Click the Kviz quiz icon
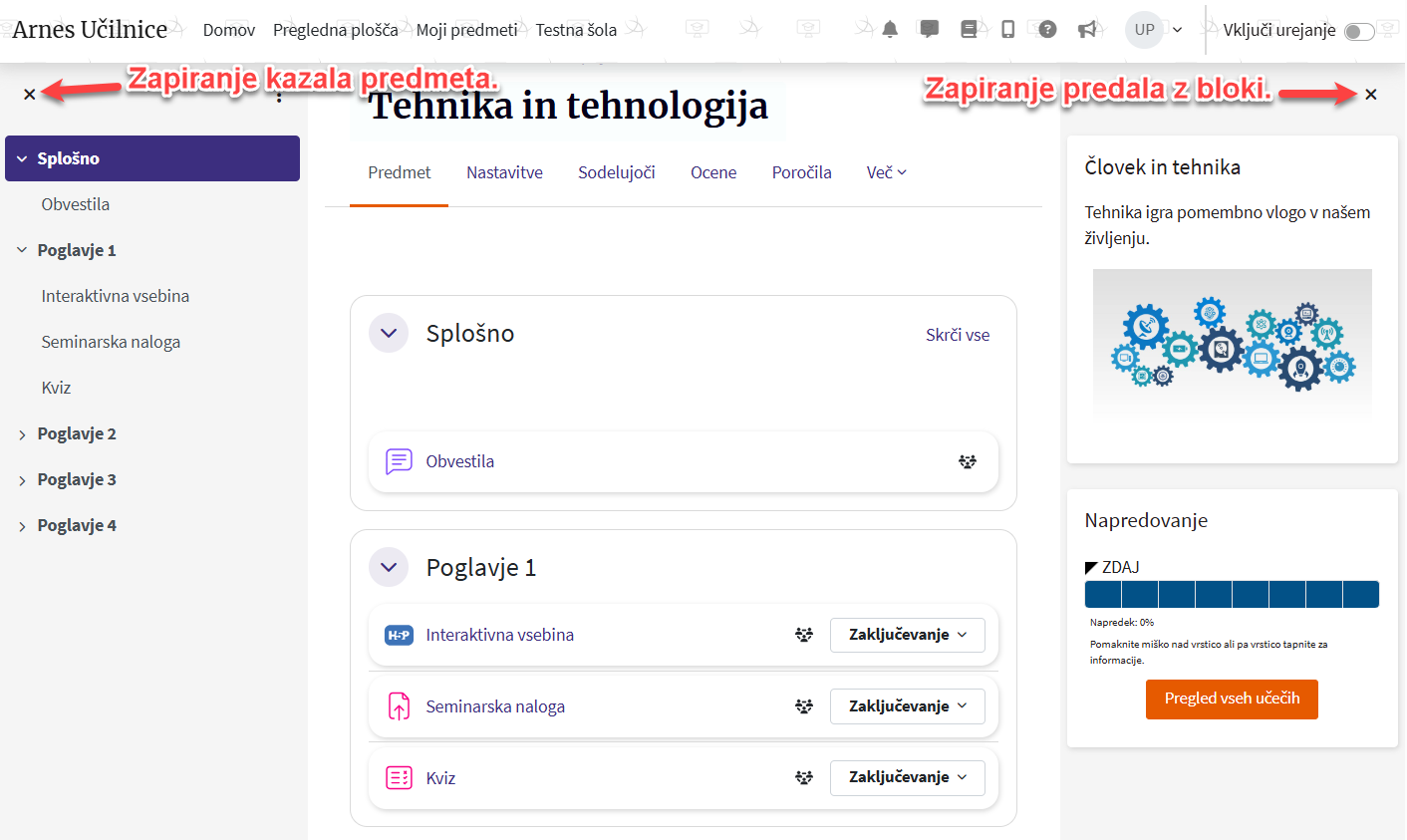Viewport: 1407px width, 840px height. coord(399,778)
